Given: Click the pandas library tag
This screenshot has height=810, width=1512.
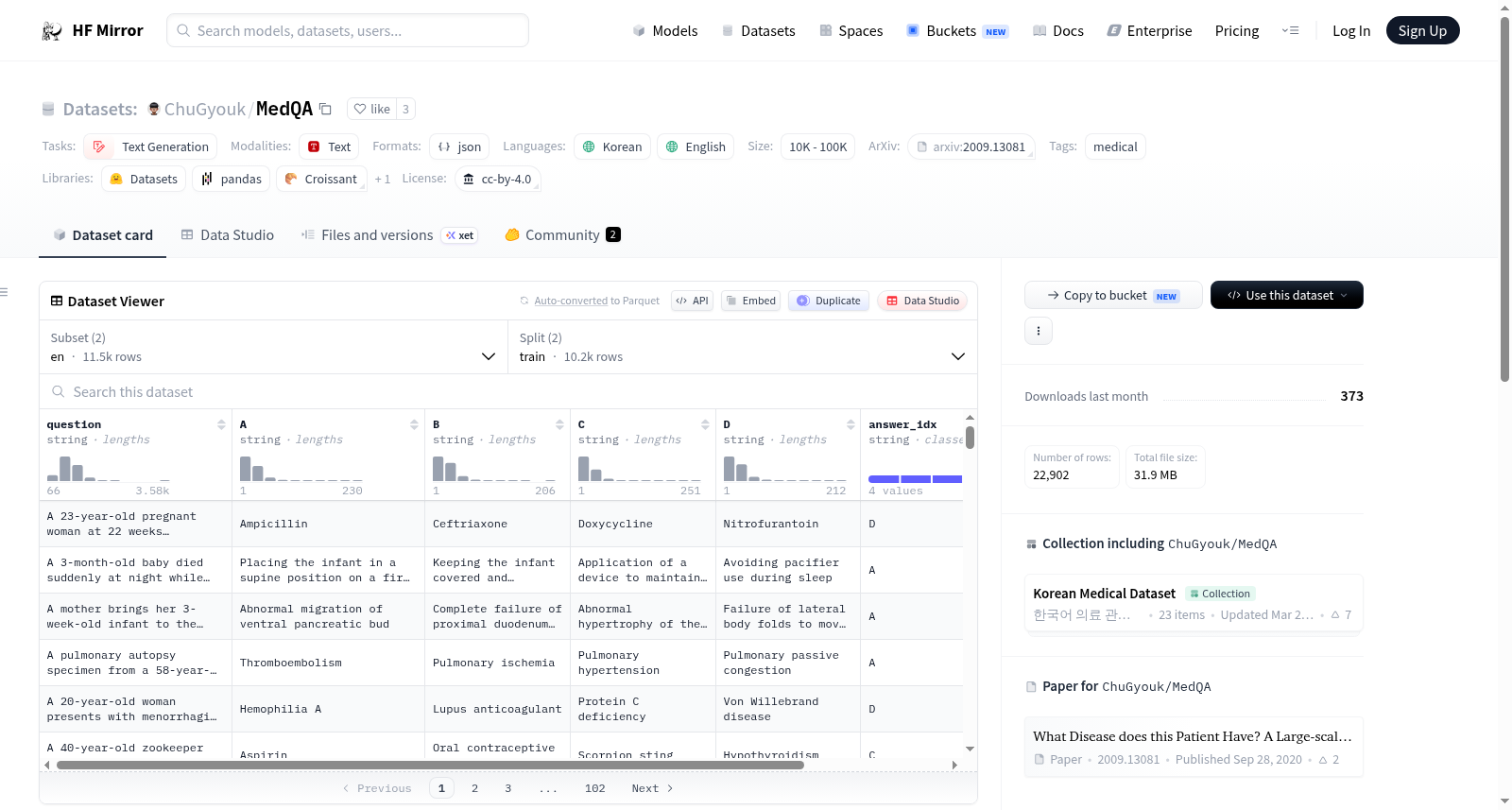Looking at the screenshot, I should [232, 179].
